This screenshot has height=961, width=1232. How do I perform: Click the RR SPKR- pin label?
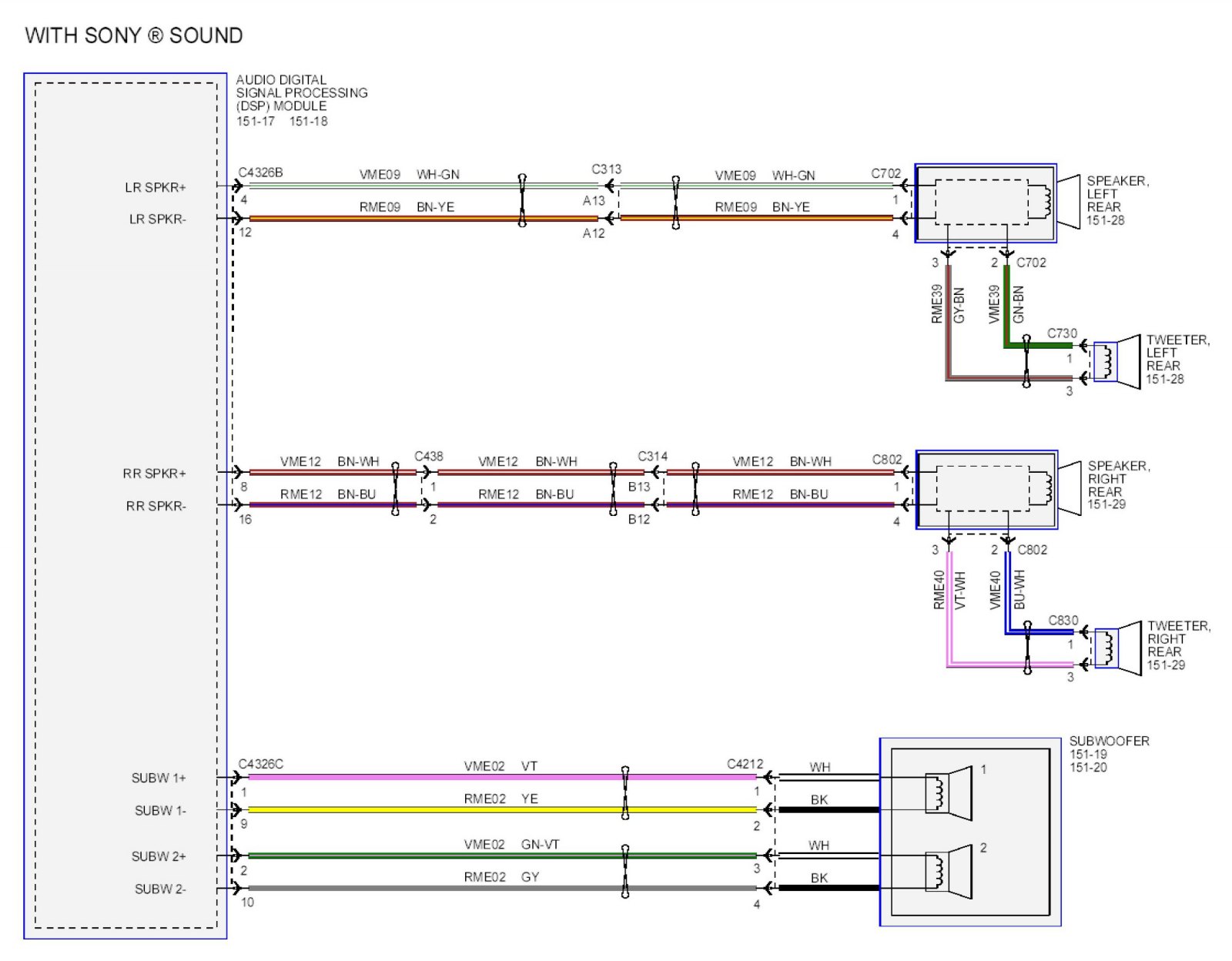pyautogui.click(x=156, y=506)
